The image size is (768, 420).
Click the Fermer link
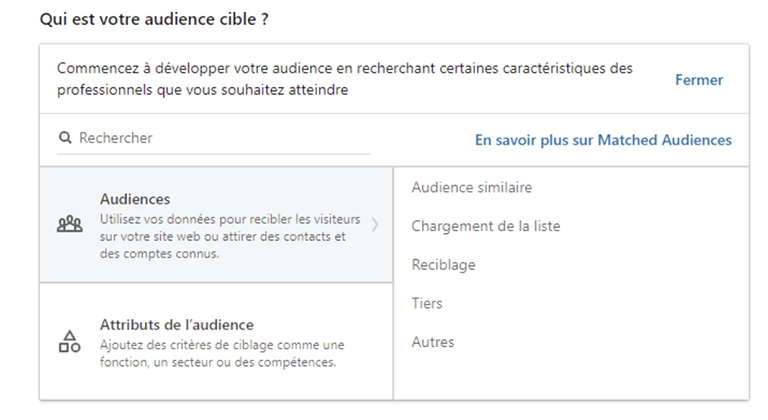point(699,80)
